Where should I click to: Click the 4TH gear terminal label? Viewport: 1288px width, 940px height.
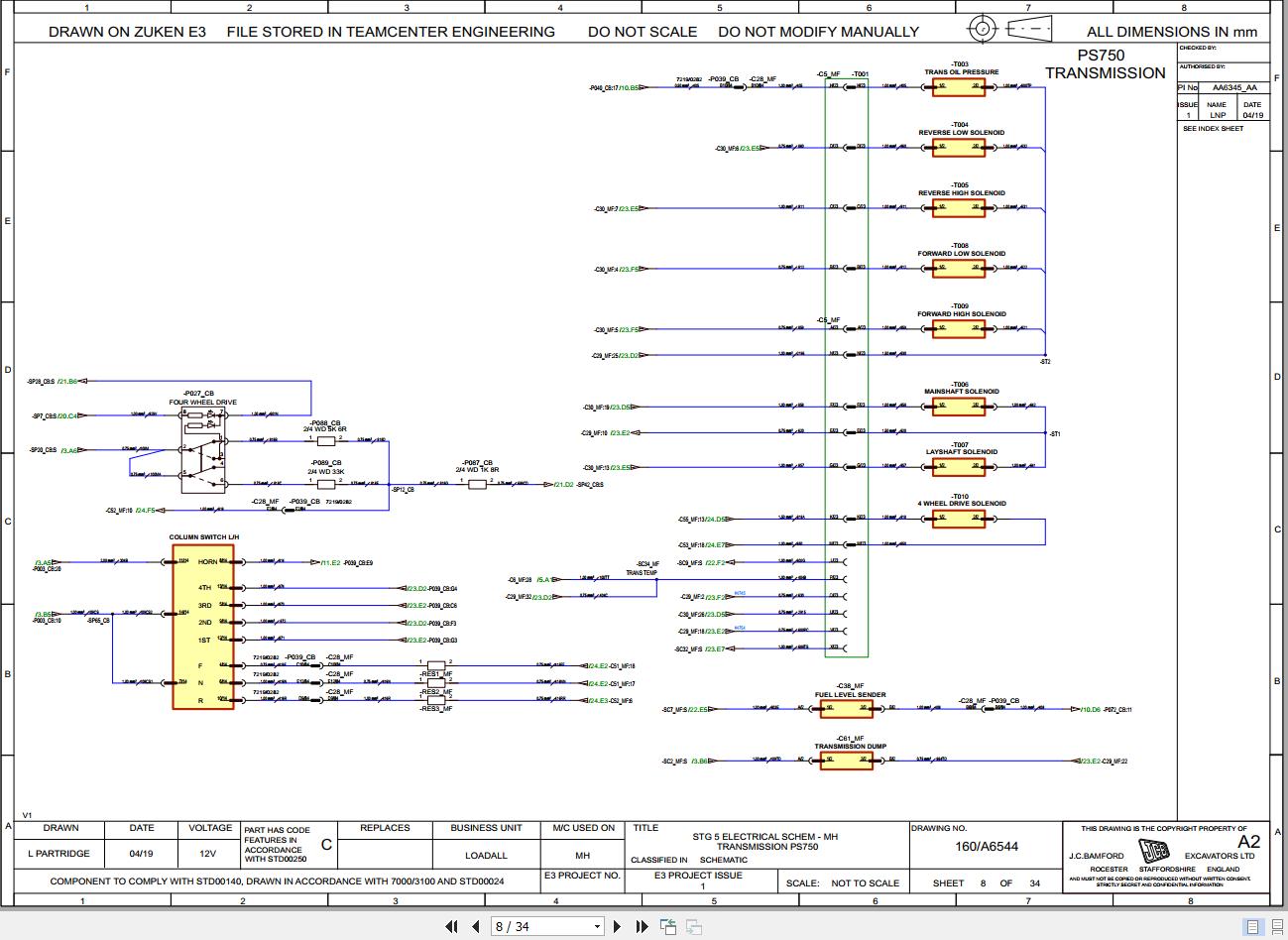point(205,587)
